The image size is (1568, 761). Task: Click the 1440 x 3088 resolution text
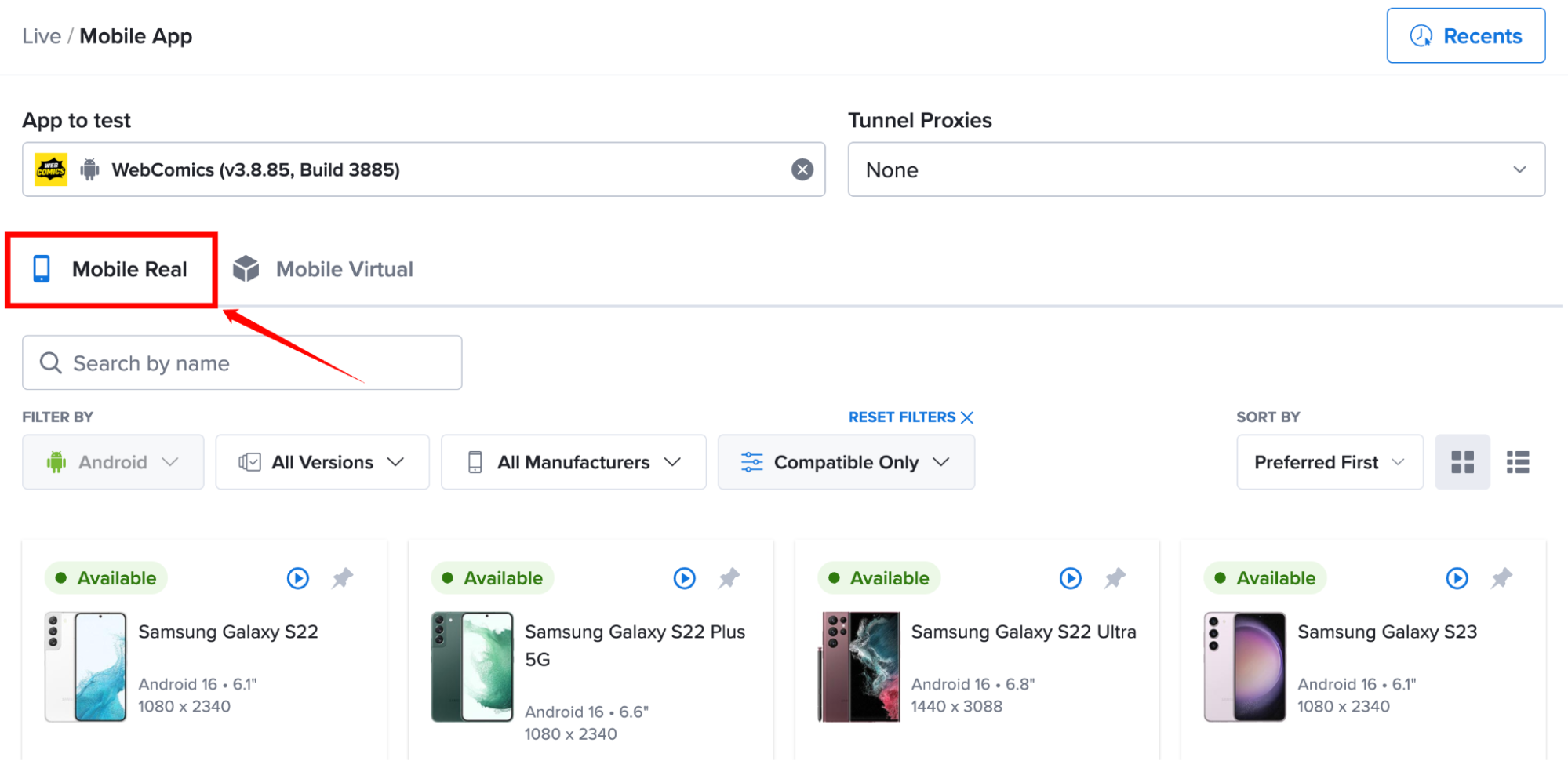click(957, 706)
